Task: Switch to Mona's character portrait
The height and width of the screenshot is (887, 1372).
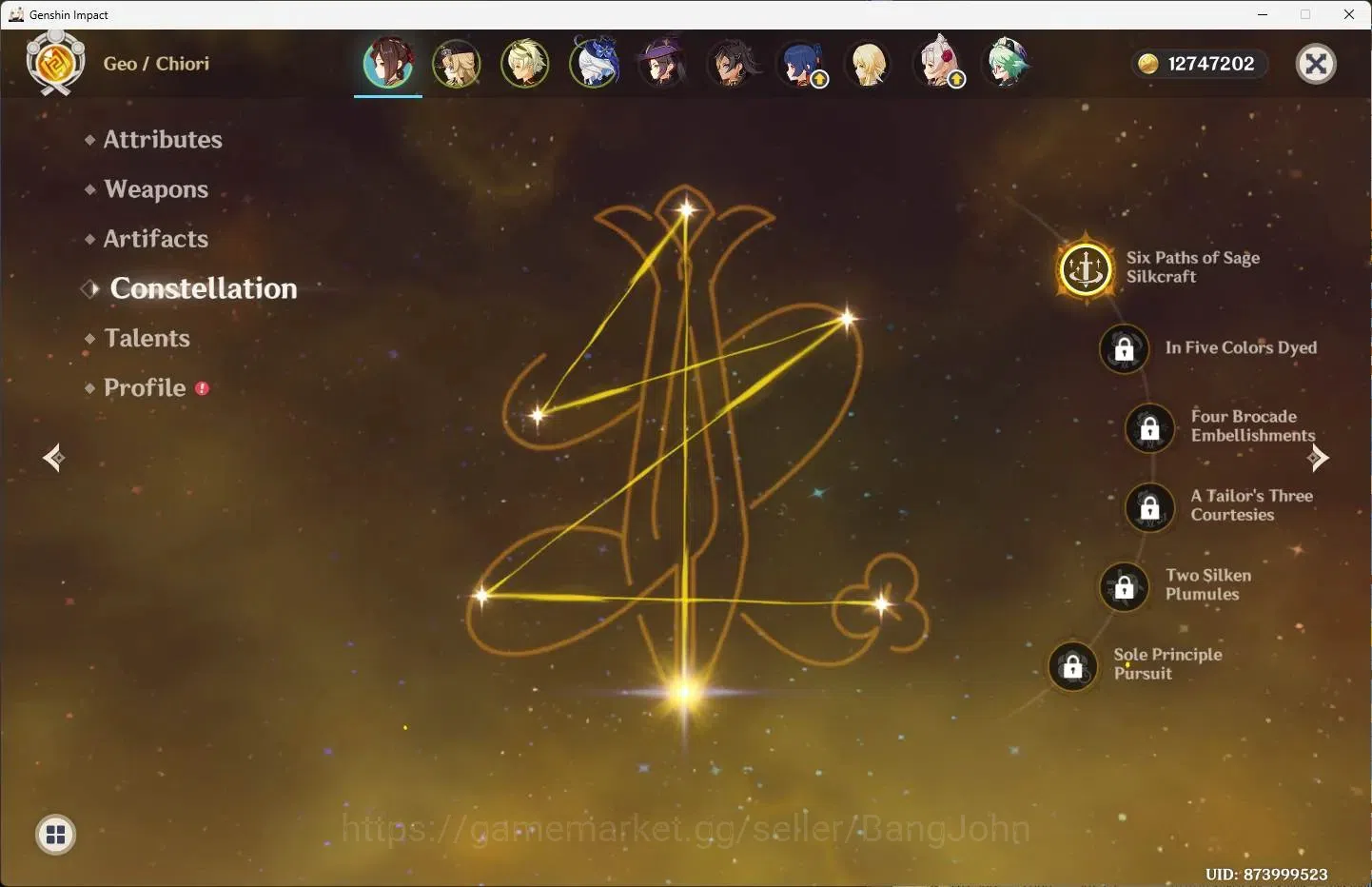Action: tap(662, 63)
